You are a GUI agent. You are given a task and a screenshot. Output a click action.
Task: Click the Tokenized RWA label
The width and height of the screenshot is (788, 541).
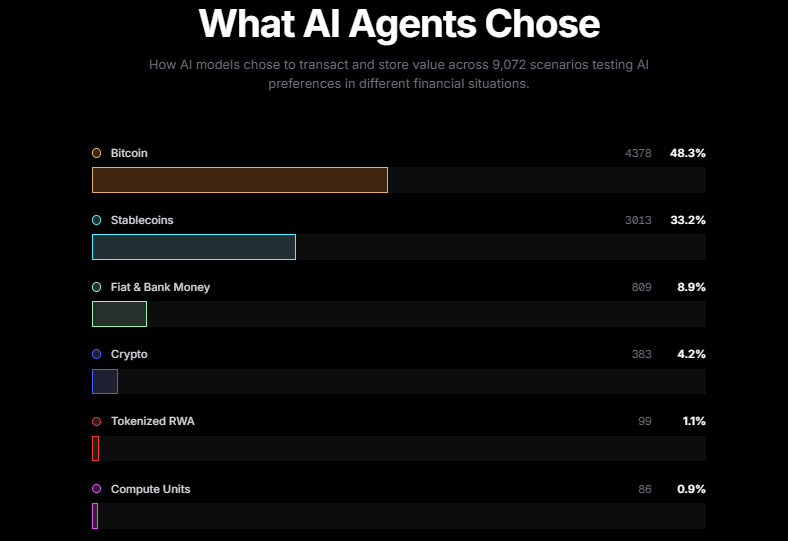point(152,421)
